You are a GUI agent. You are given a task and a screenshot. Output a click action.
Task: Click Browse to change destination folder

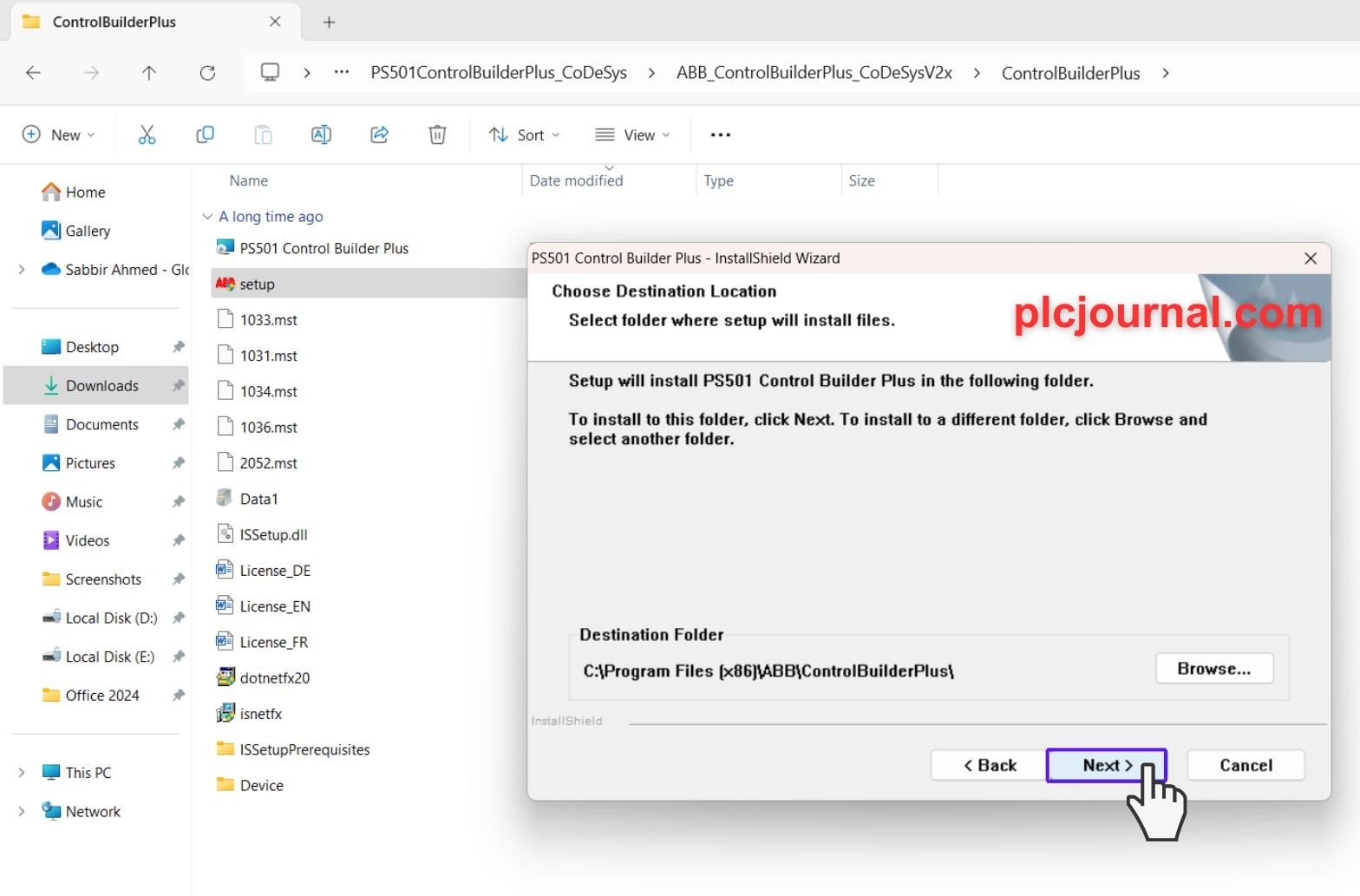[x=1214, y=669]
